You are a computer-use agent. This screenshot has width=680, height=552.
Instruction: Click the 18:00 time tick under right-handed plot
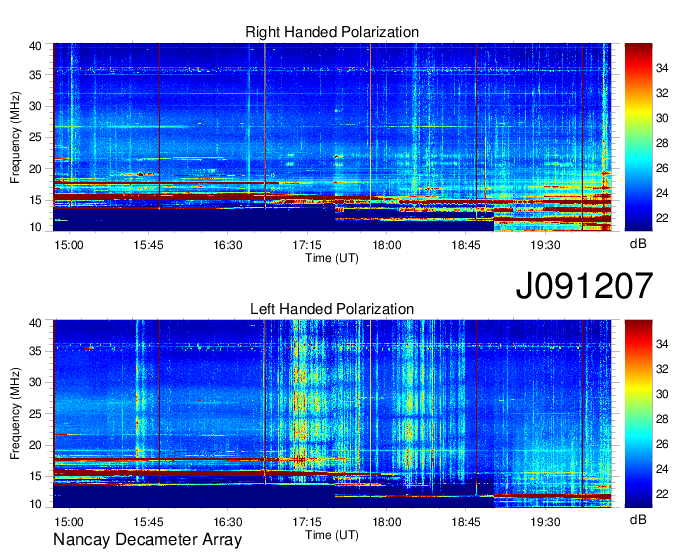[x=387, y=245]
